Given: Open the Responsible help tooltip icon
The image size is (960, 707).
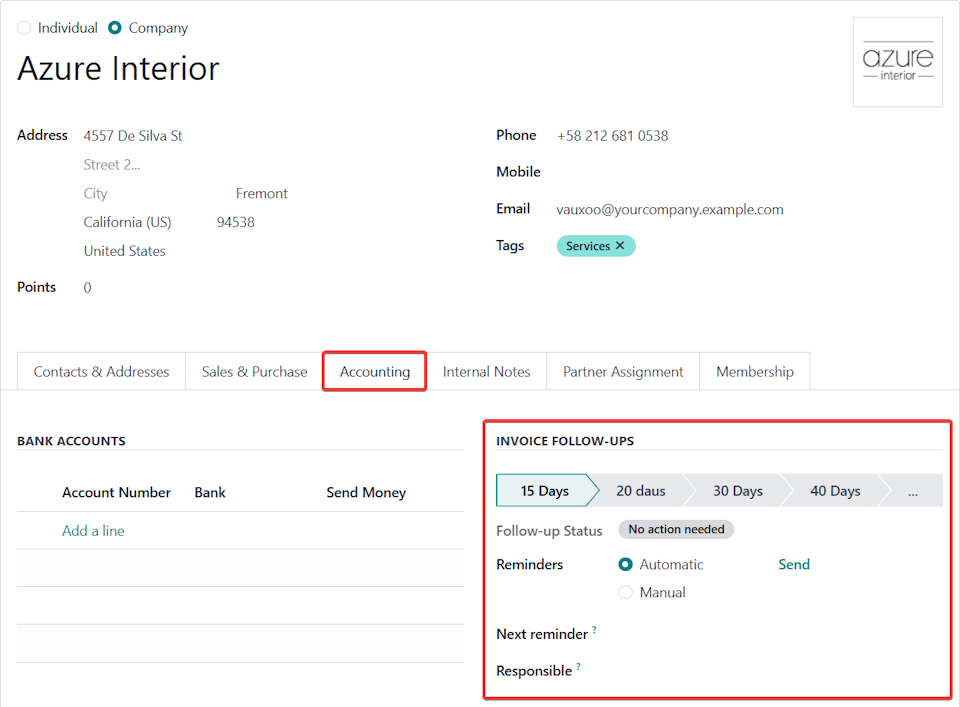Looking at the screenshot, I should tap(579, 666).
